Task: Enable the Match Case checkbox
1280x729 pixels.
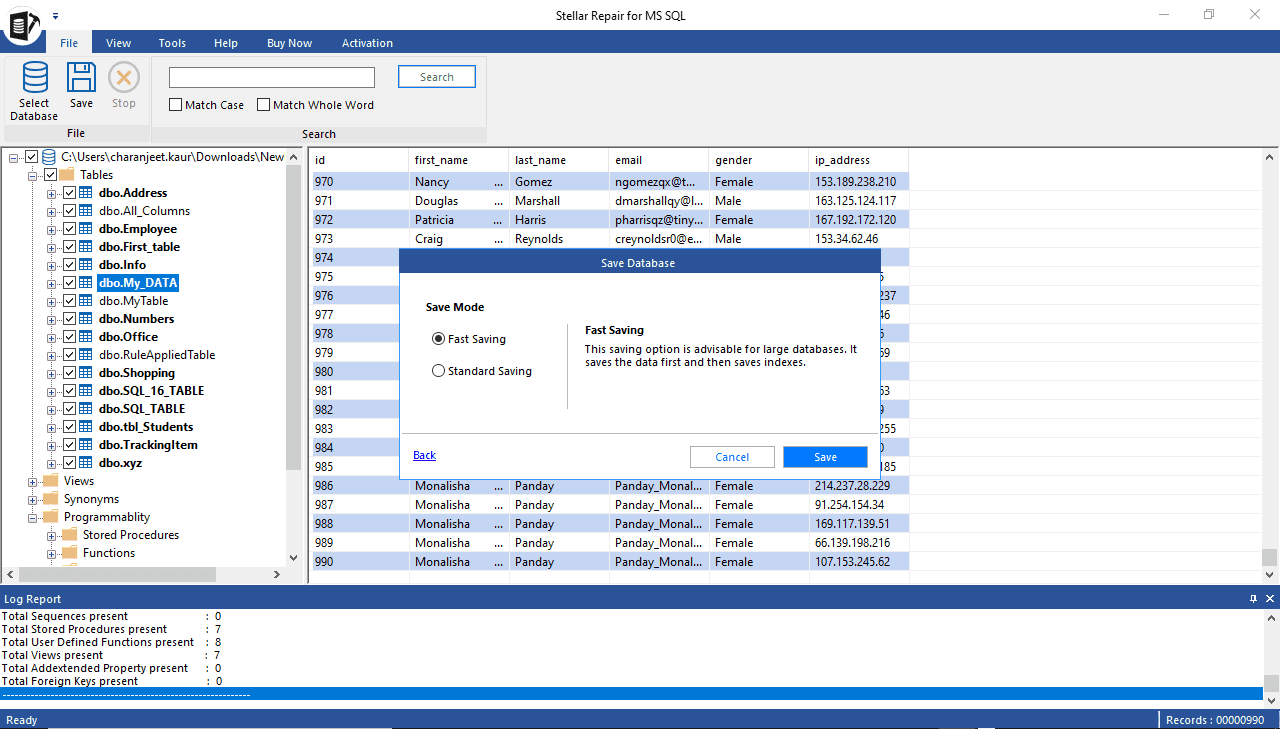Action: [x=176, y=105]
